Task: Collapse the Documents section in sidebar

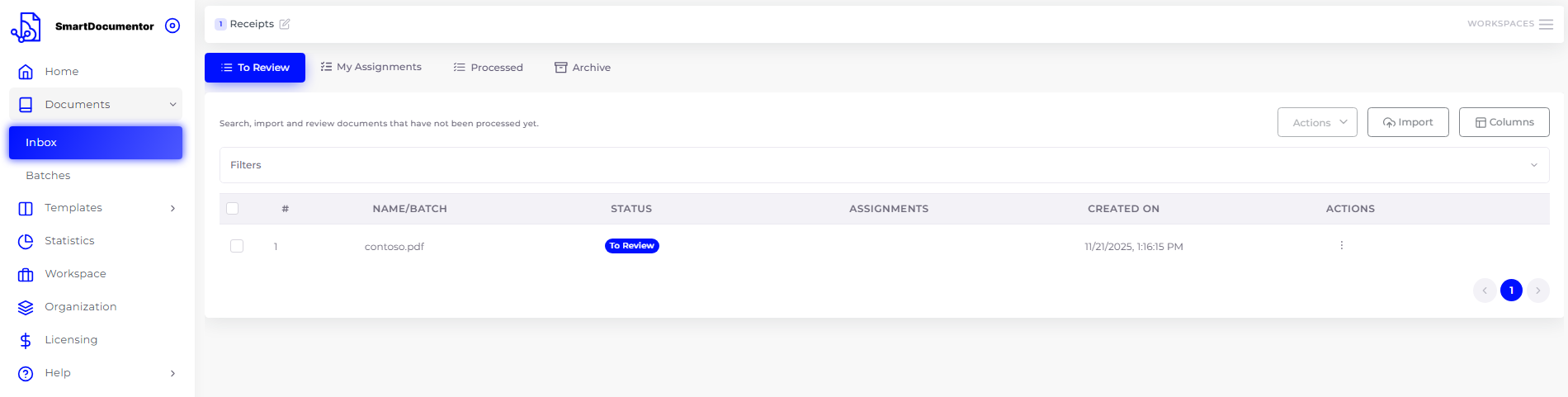Action: tap(172, 105)
